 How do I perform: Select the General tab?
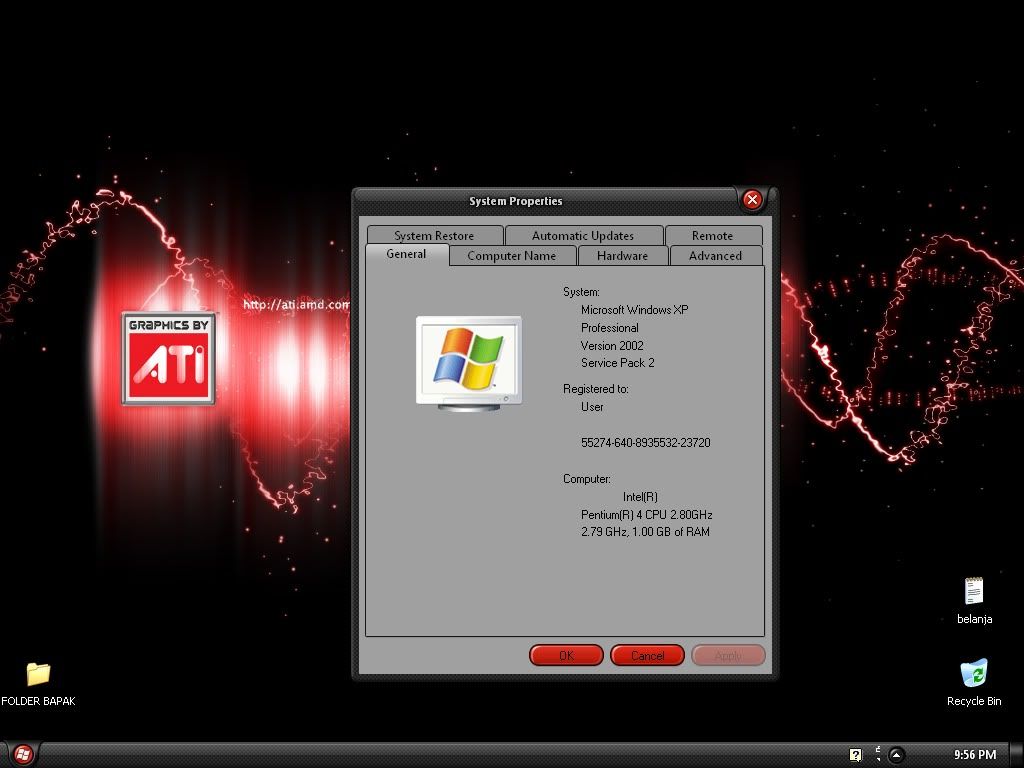(406, 254)
